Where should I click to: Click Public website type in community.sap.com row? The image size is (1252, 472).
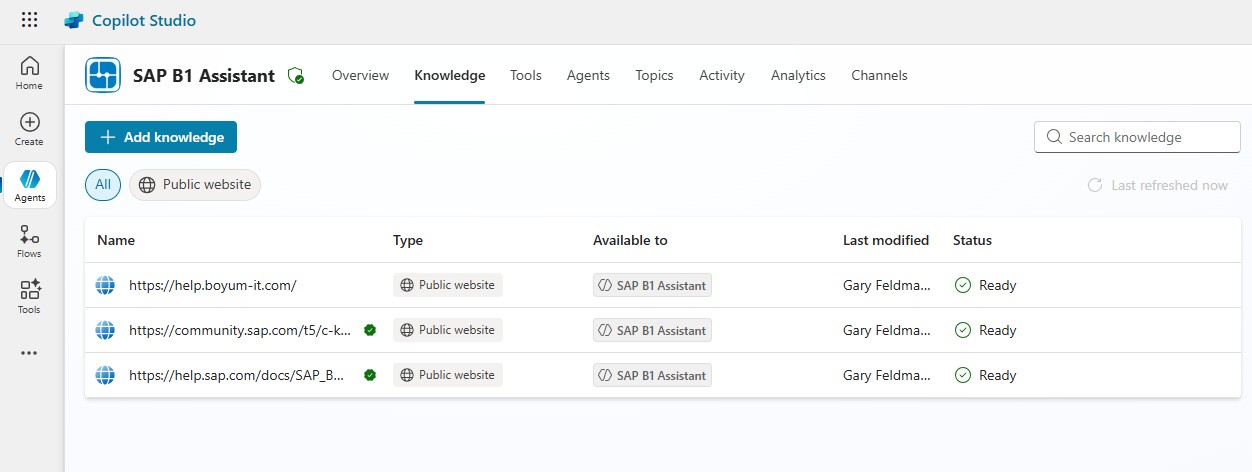448,330
